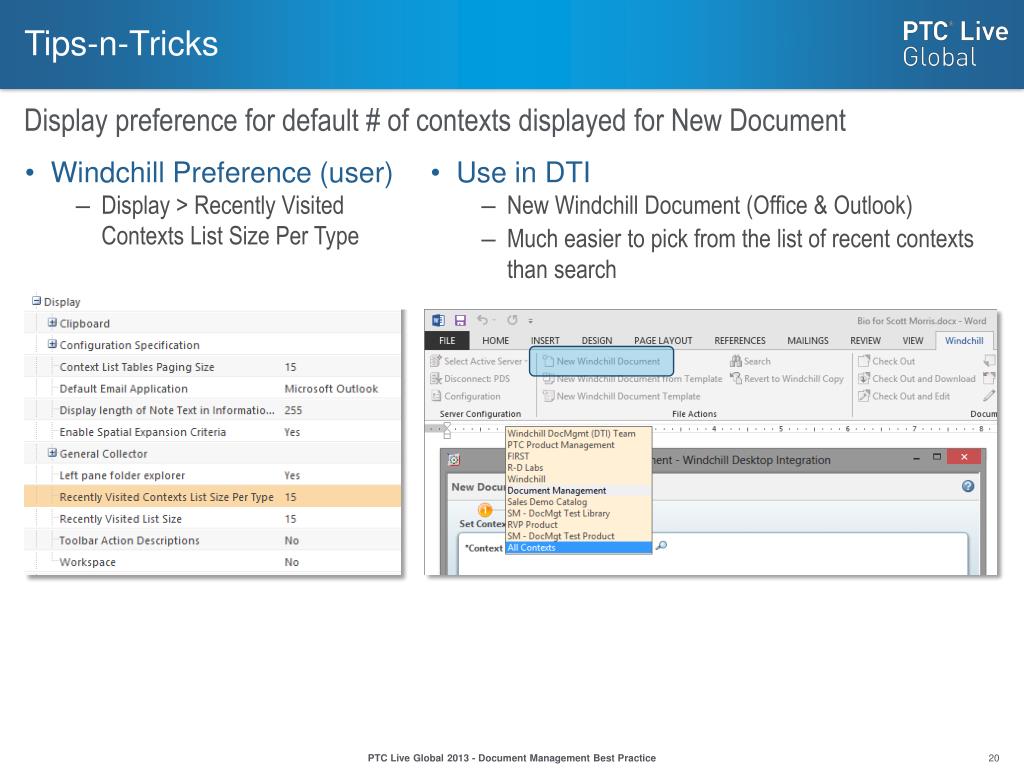This screenshot has width=1024, height=768.
Task: Click the Undo arrow icon
Action: click(482, 319)
